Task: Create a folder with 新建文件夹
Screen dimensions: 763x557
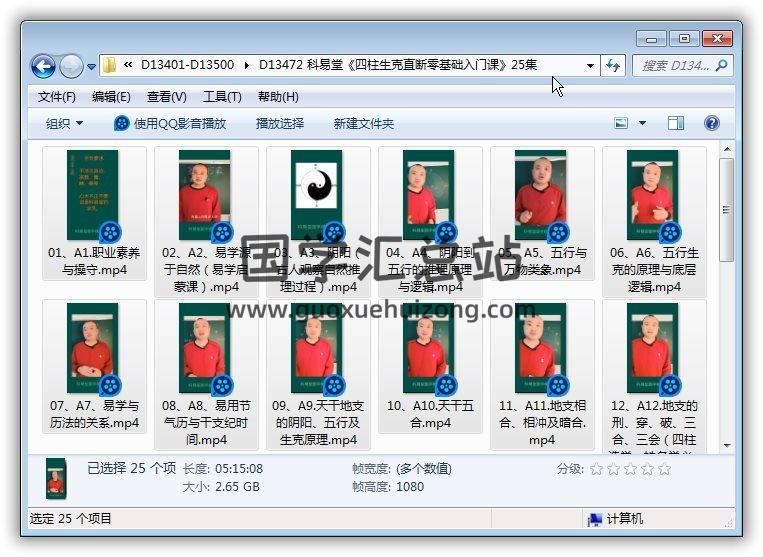Action: tap(363, 124)
